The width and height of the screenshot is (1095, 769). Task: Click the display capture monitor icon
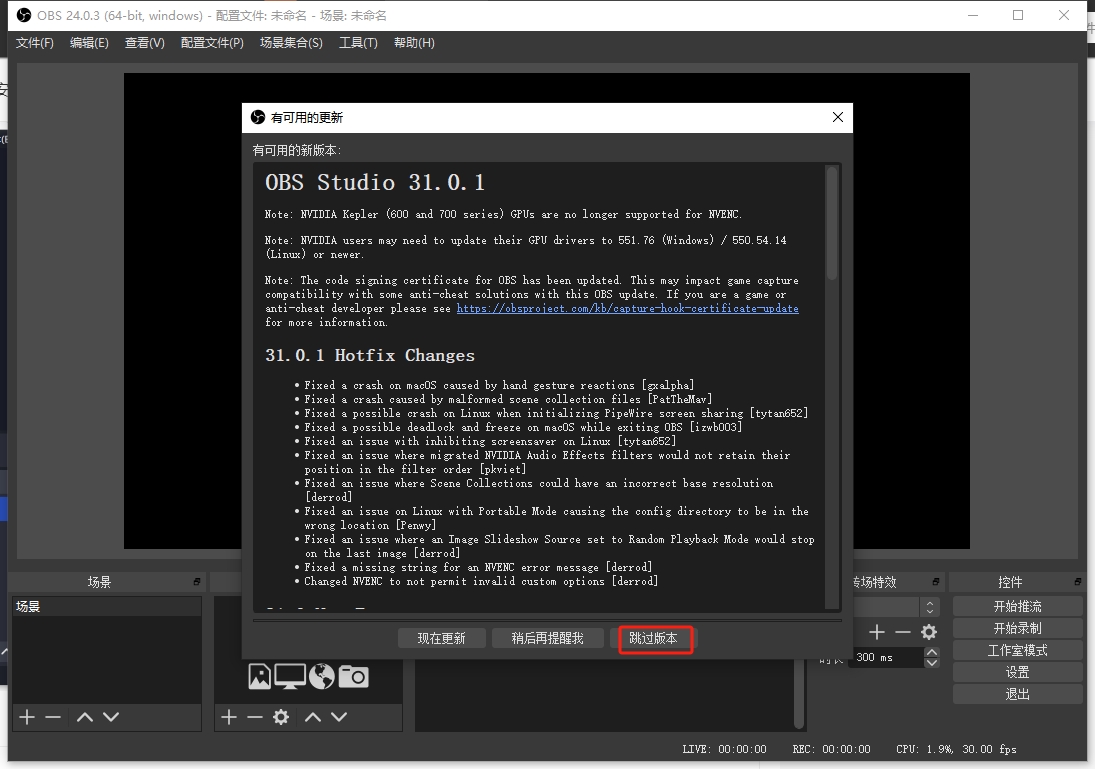point(290,676)
